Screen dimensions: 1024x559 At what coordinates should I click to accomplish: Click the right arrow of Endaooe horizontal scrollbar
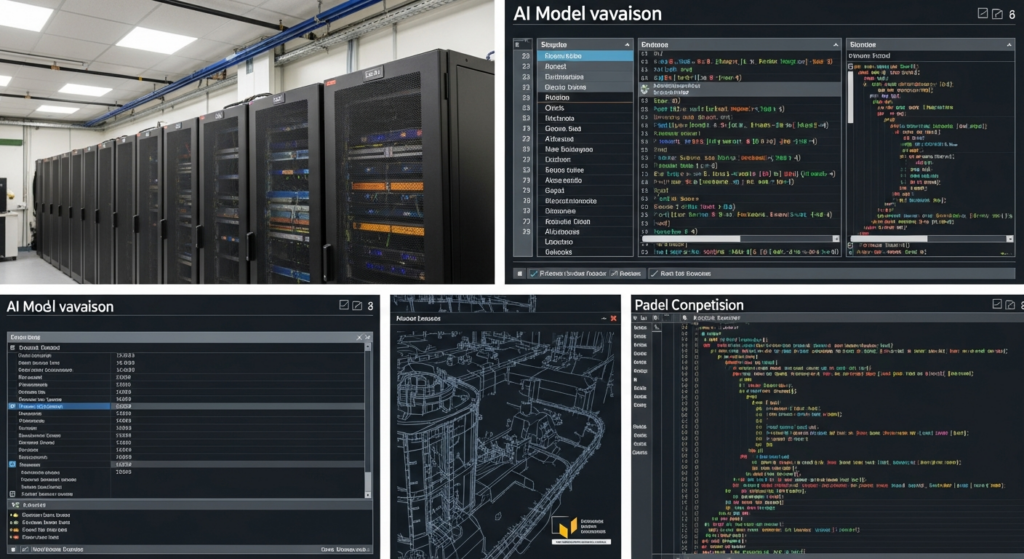tap(835, 239)
